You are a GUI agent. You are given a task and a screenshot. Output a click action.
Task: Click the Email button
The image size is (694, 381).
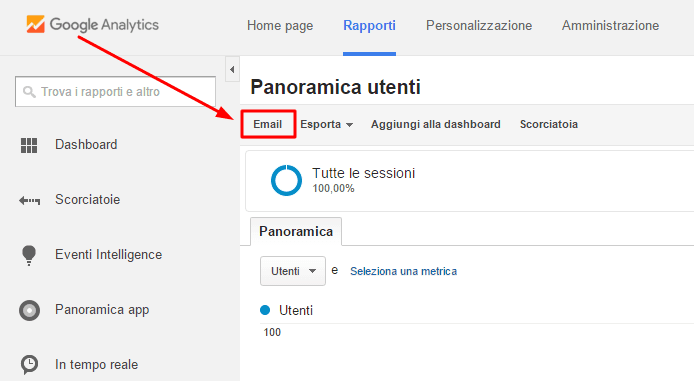coord(268,124)
